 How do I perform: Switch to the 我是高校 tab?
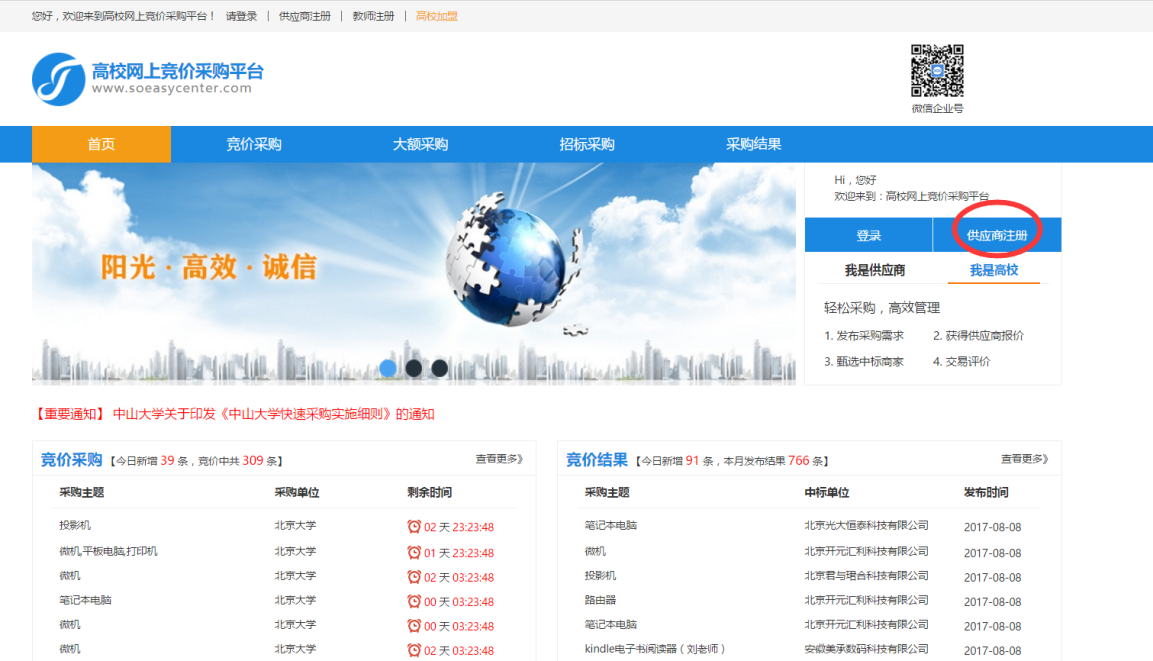pyautogui.click(x=993, y=271)
